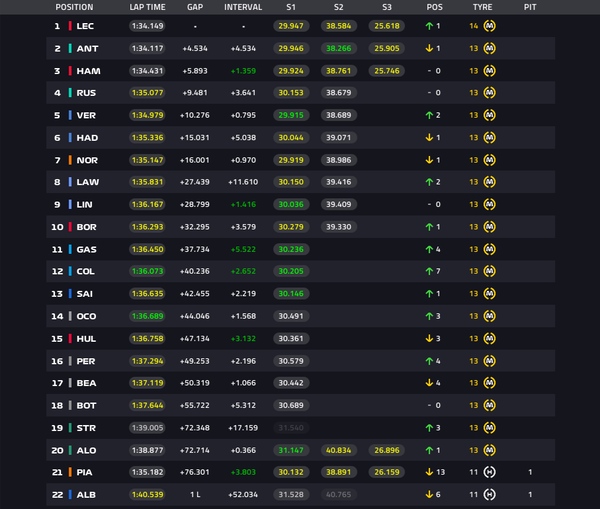Viewport: 600px width, 509px height.
Task: Select the LAP TIME column header
Action: click(x=147, y=7)
